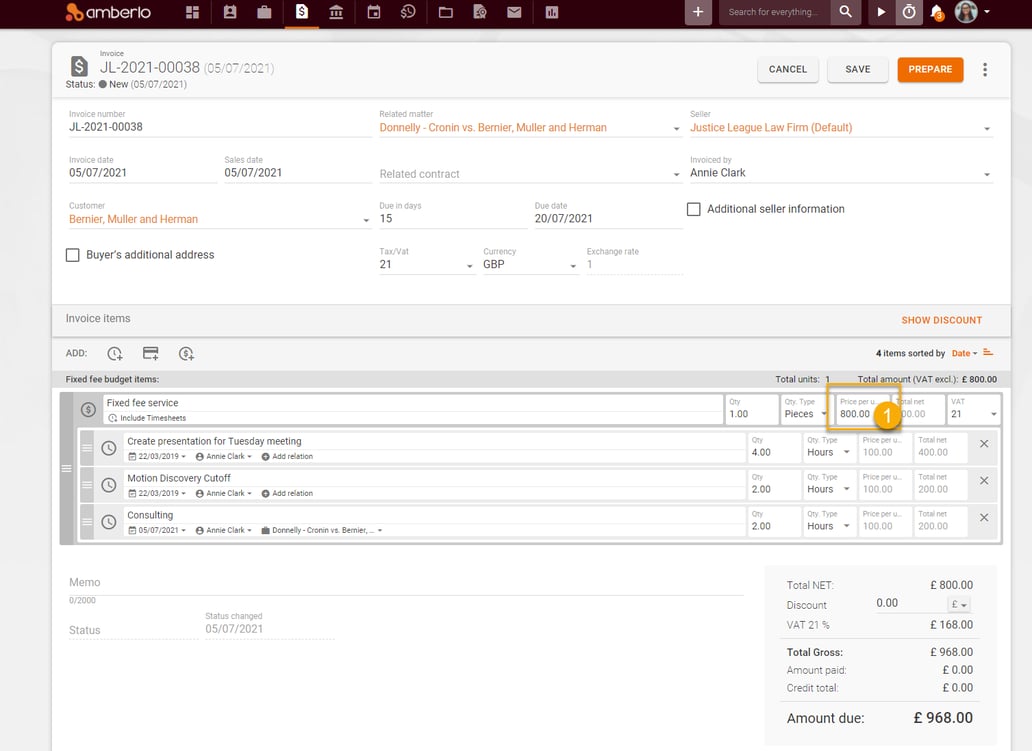Click the mail envelope icon in navigation

pos(515,12)
